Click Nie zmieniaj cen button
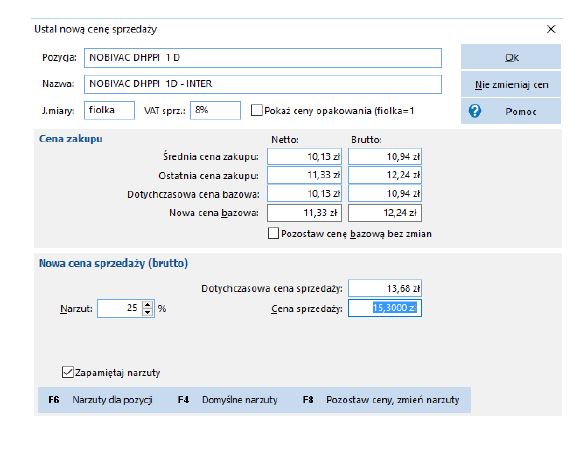588x465 pixels. click(511, 84)
